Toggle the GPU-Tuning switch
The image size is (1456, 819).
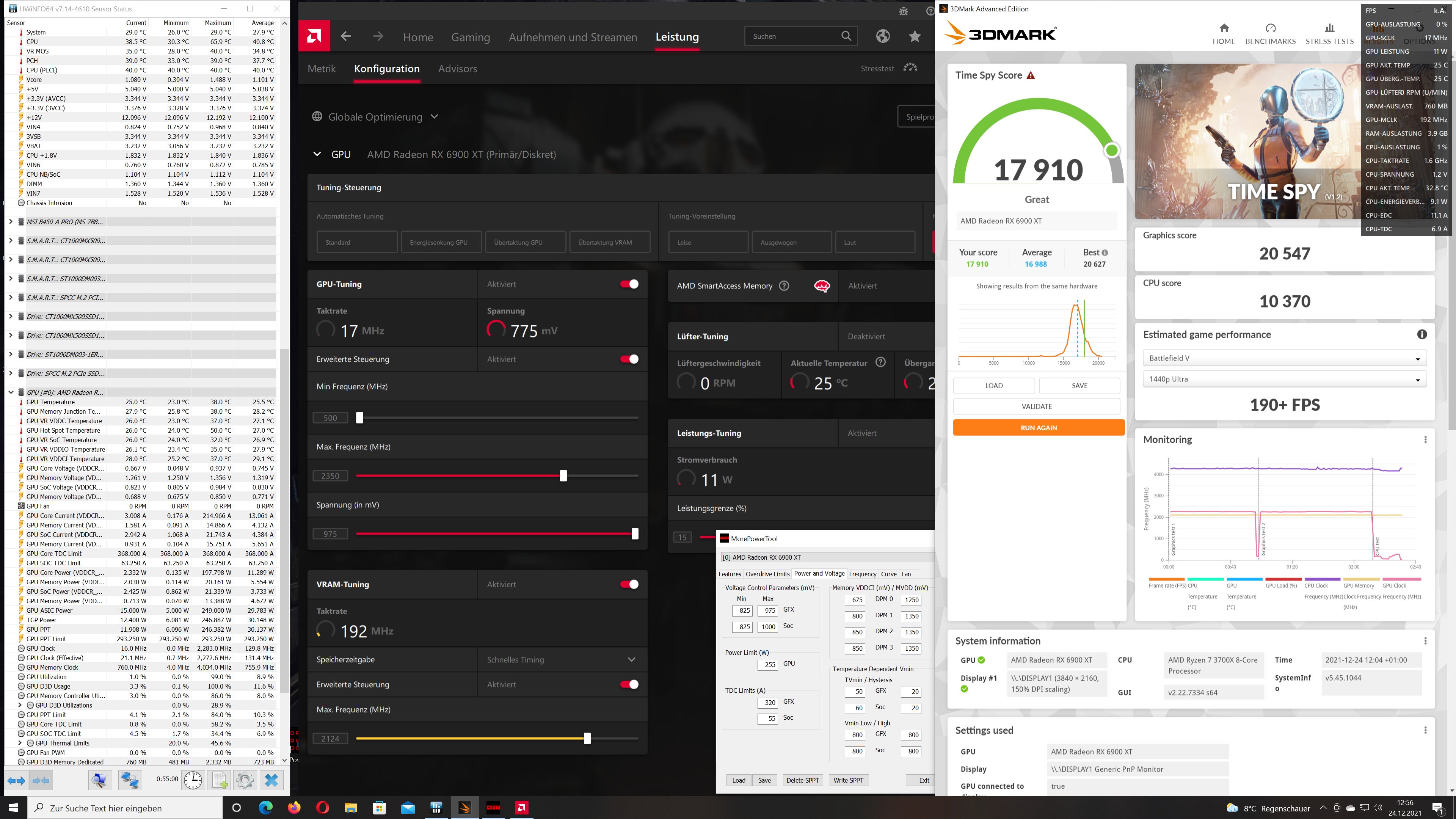(629, 284)
